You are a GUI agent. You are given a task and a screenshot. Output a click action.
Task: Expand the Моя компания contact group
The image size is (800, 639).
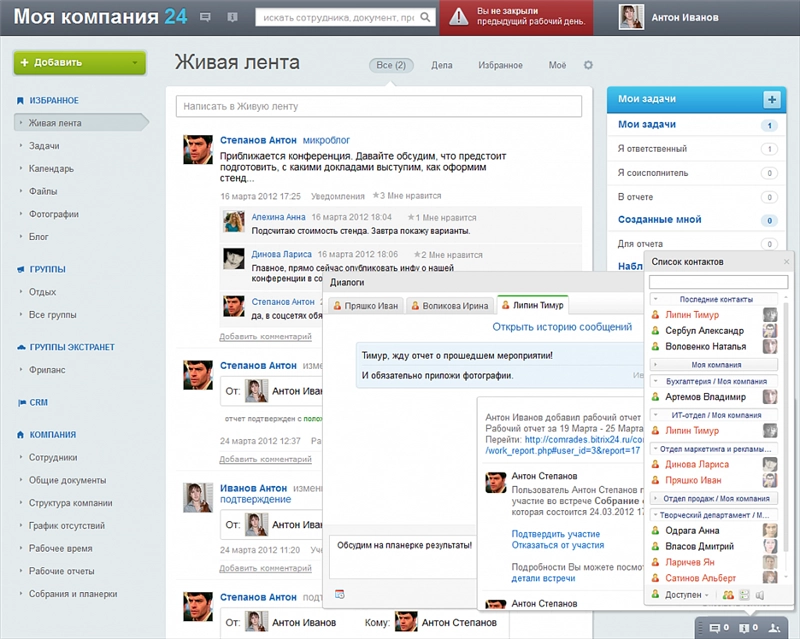click(x=714, y=365)
